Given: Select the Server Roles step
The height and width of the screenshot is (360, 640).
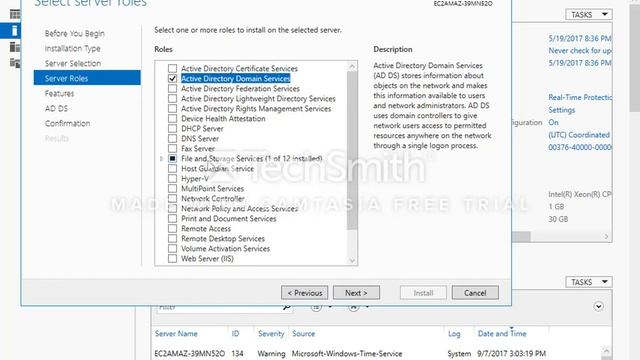Looking at the screenshot, I should pyautogui.click(x=87, y=78).
